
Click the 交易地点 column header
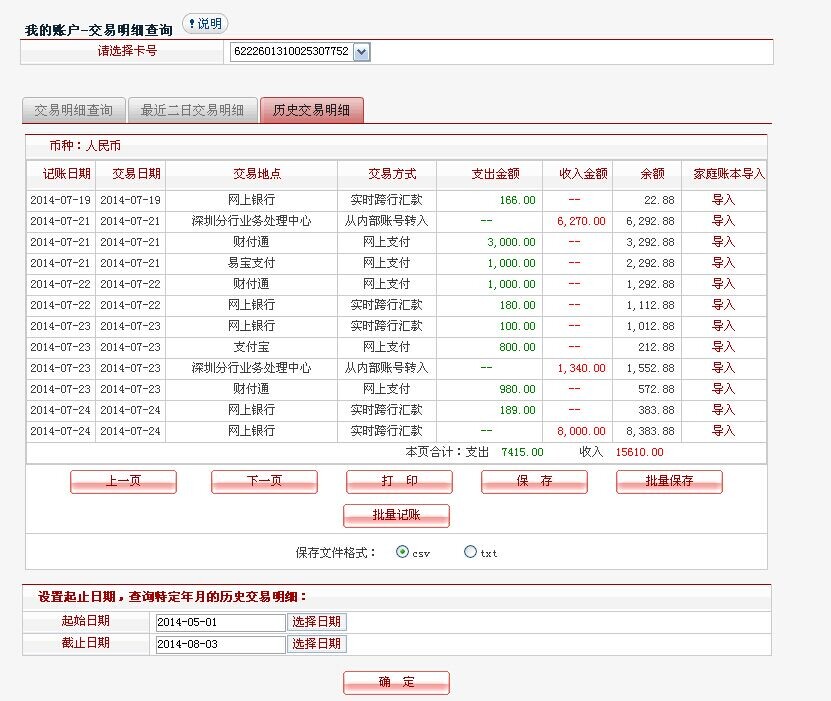(257, 174)
